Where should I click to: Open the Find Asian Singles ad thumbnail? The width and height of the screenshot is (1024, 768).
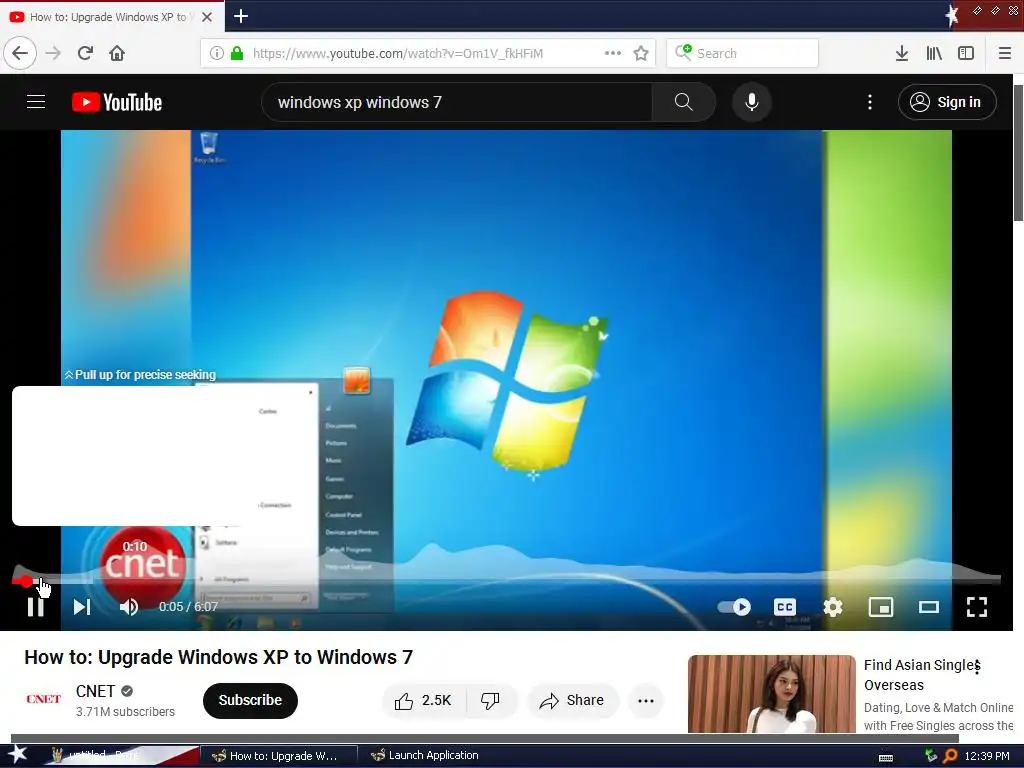771,694
